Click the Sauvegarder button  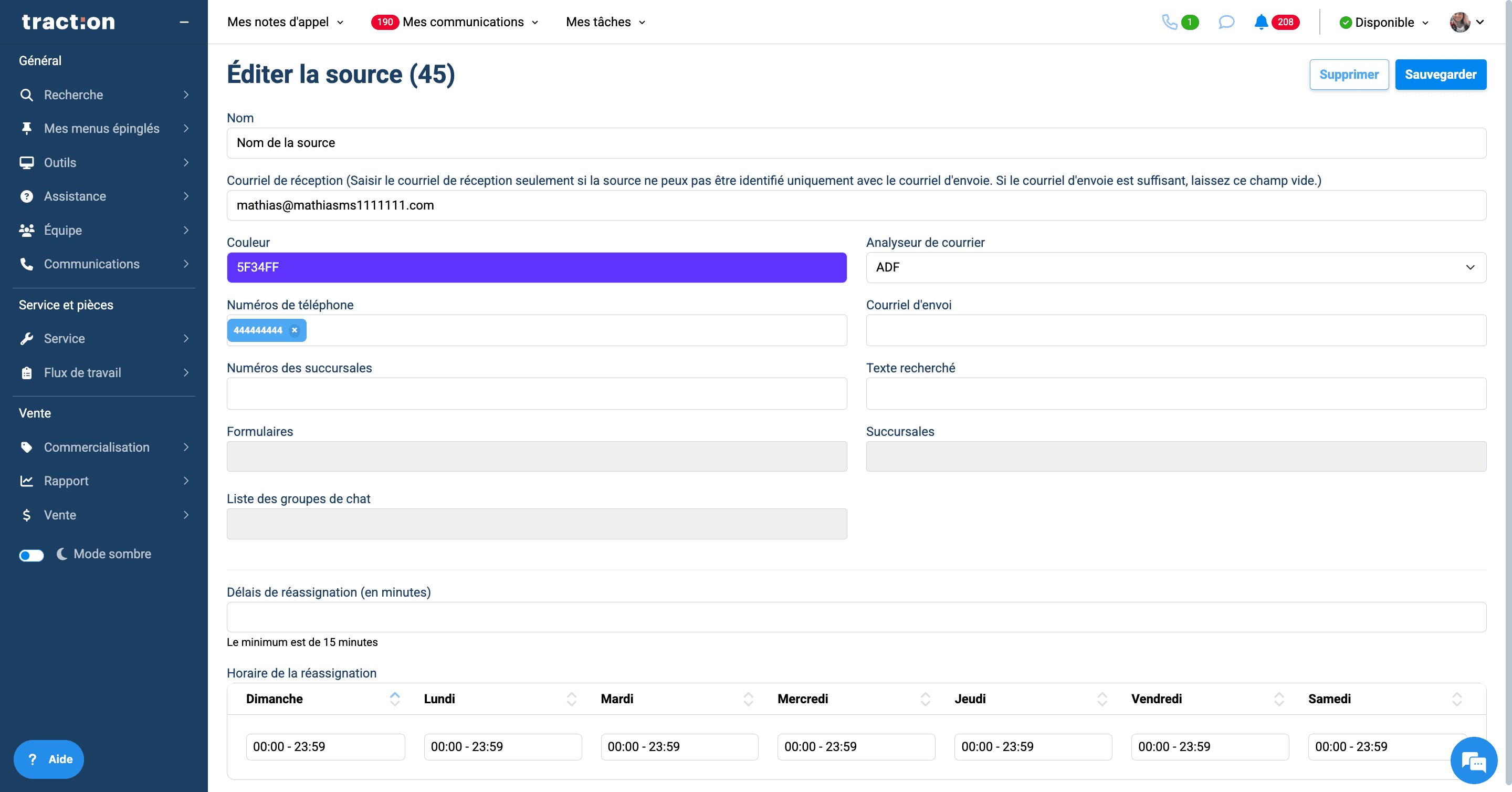tap(1441, 75)
